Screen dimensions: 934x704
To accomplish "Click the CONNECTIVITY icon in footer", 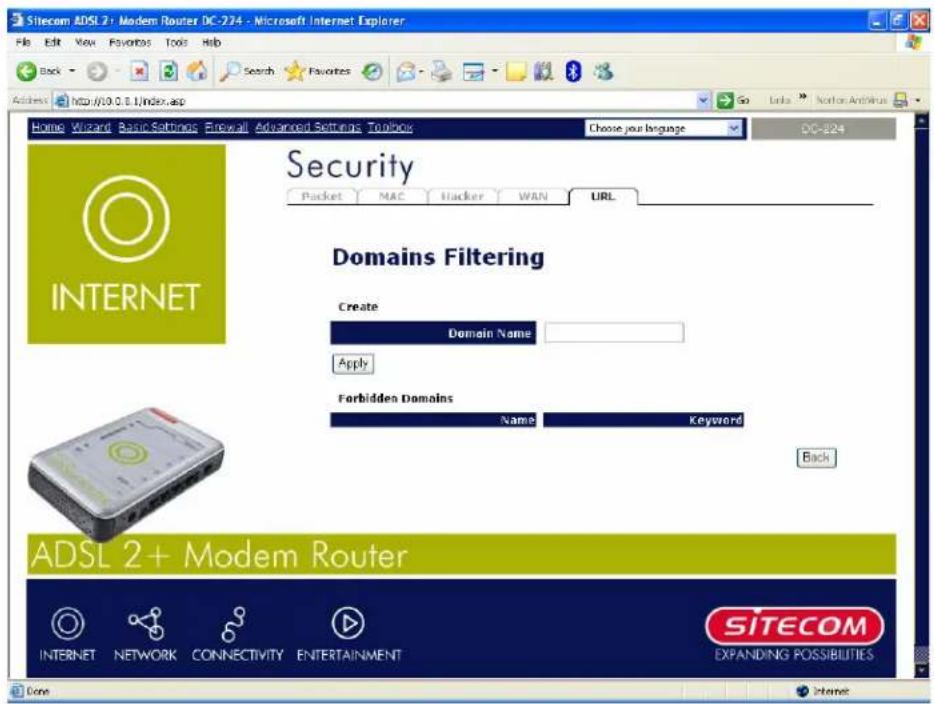I will 233,624.
